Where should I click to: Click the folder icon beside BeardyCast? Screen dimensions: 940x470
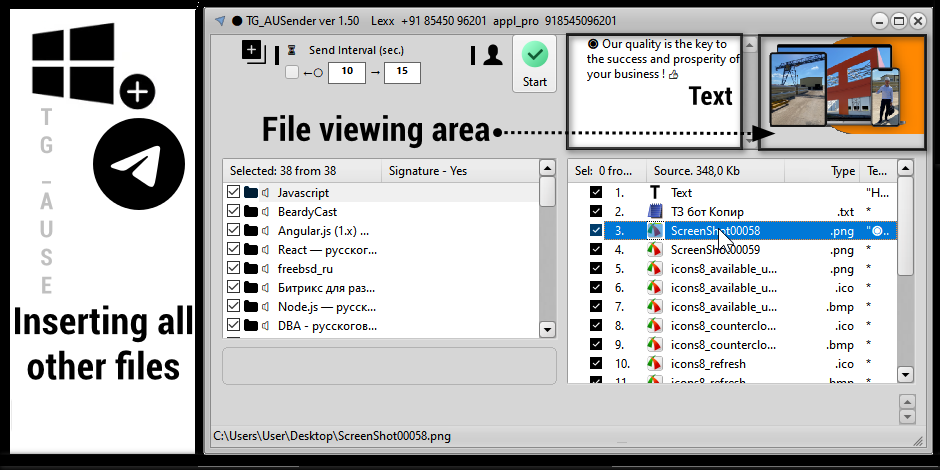251,212
